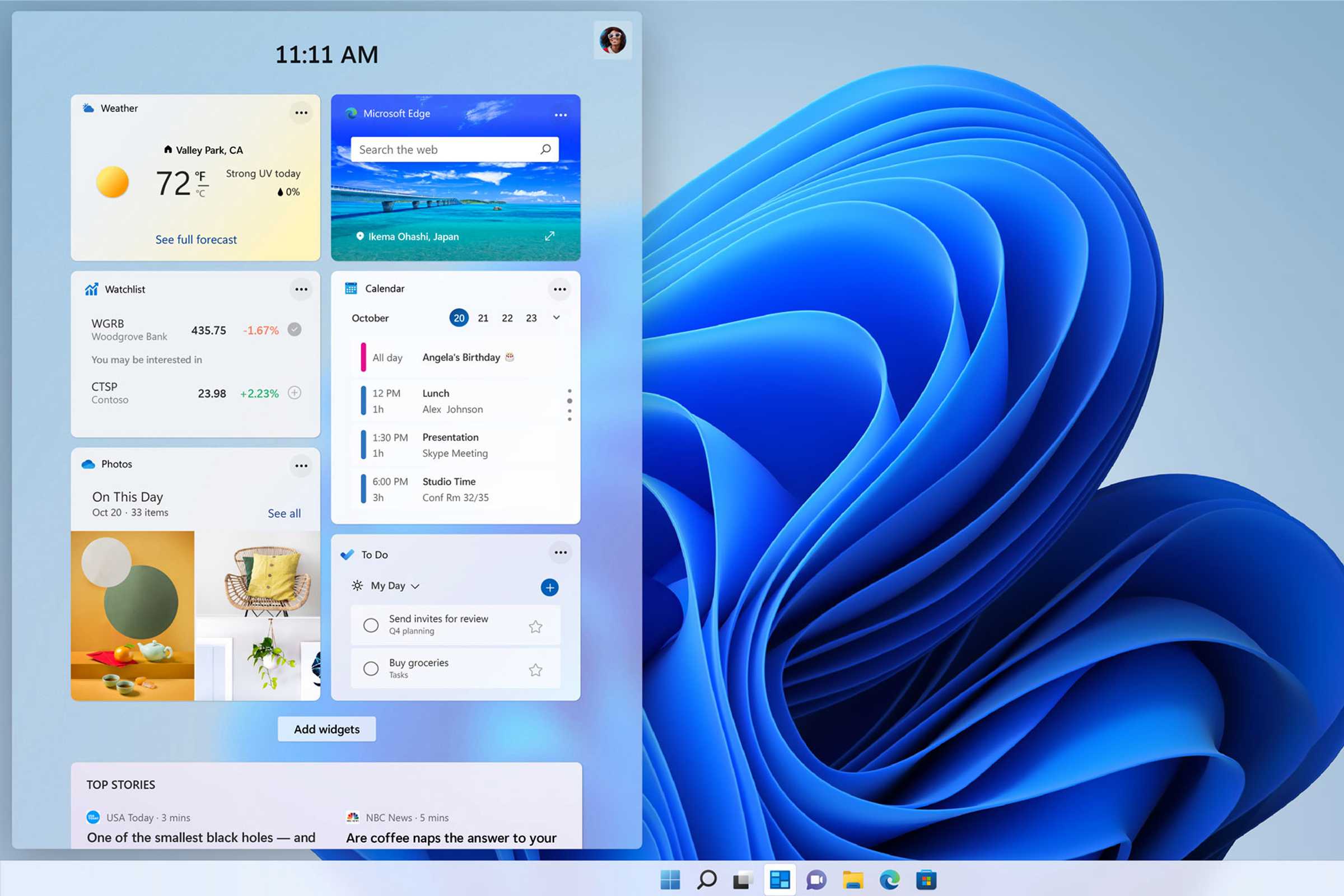Mark Send invites for review complete
The height and width of the screenshot is (896, 1344).
click(371, 625)
